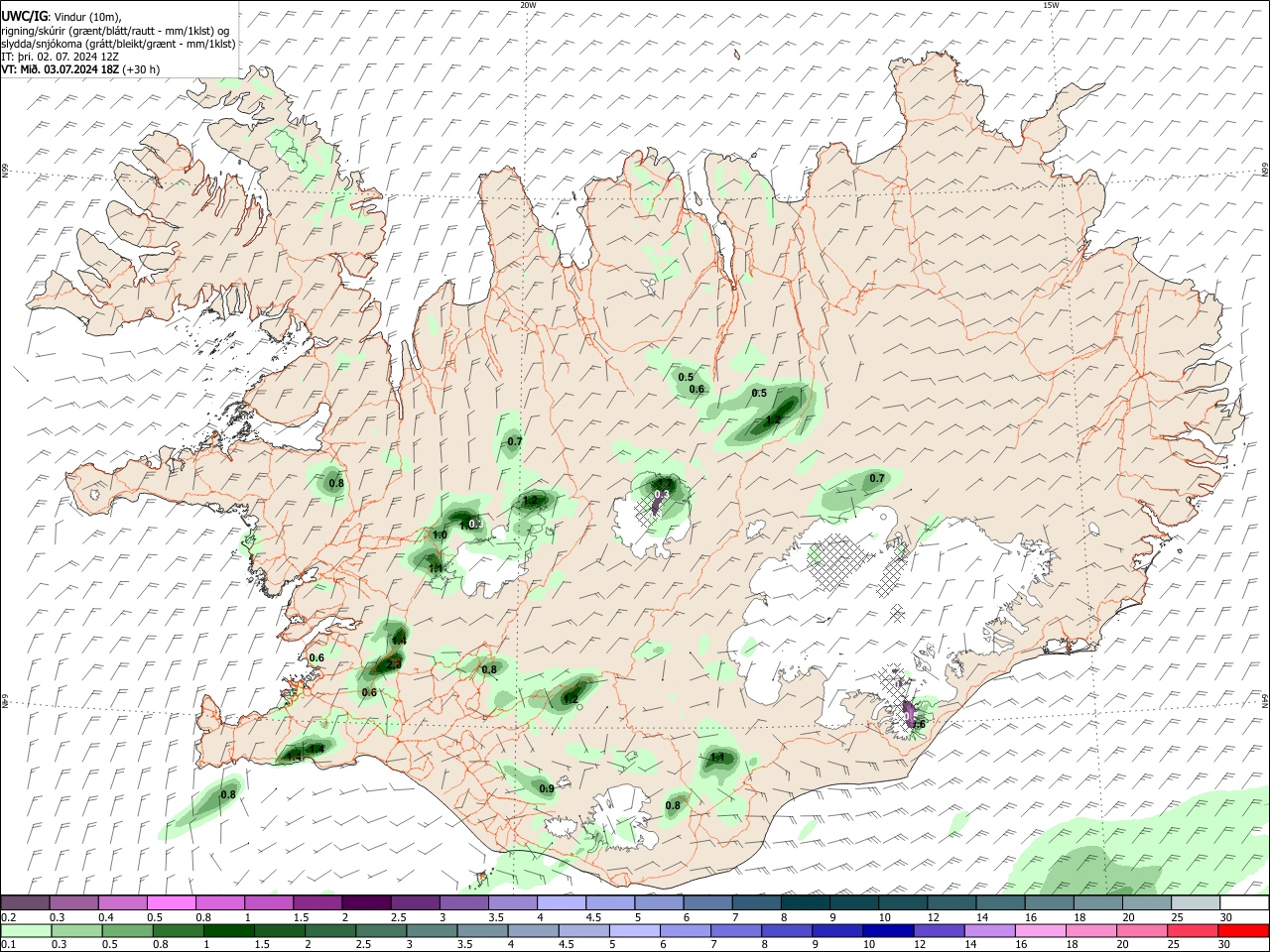Pick the dark purple 2 swatch in upper row
Screen dimensions: 1270x952
(365, 903)
